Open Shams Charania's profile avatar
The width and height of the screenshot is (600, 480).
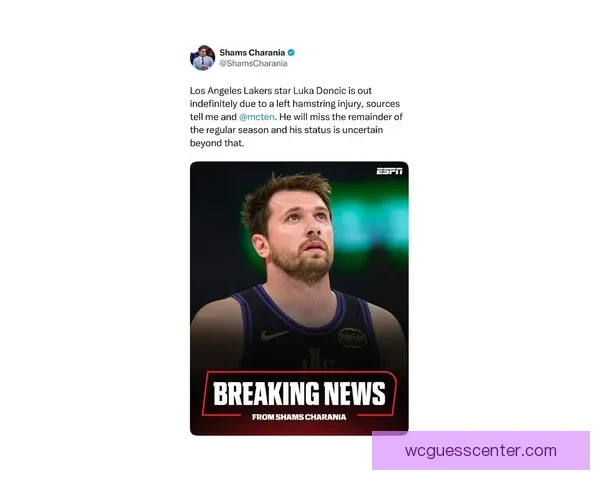coord(202,57)
